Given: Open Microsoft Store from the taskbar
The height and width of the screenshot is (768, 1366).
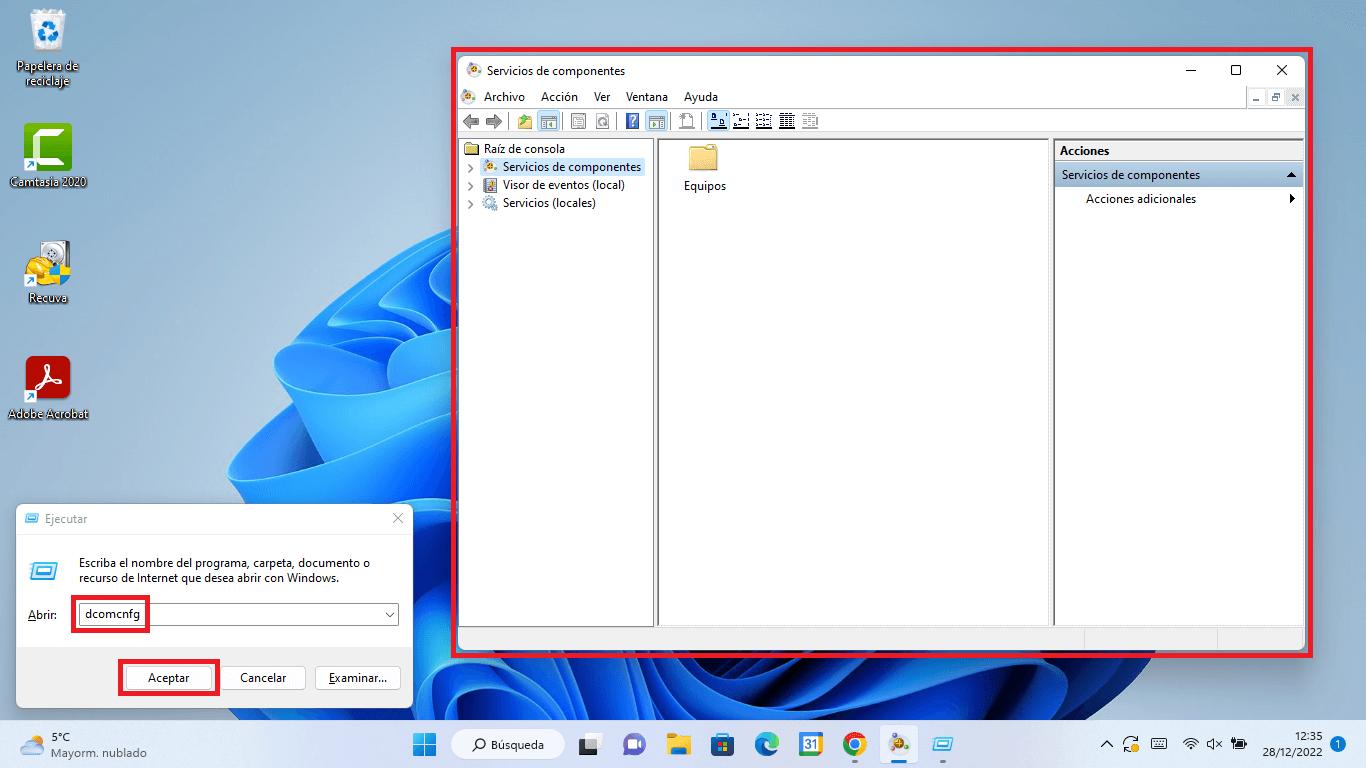Looking at the screenshot, I should pyautogui.click(x=722, y=744).
